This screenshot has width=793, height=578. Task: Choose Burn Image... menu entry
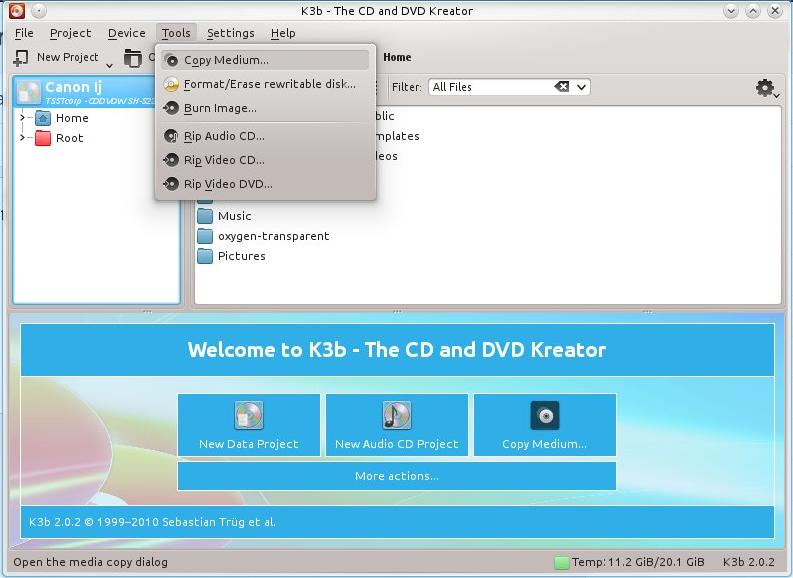266,108
